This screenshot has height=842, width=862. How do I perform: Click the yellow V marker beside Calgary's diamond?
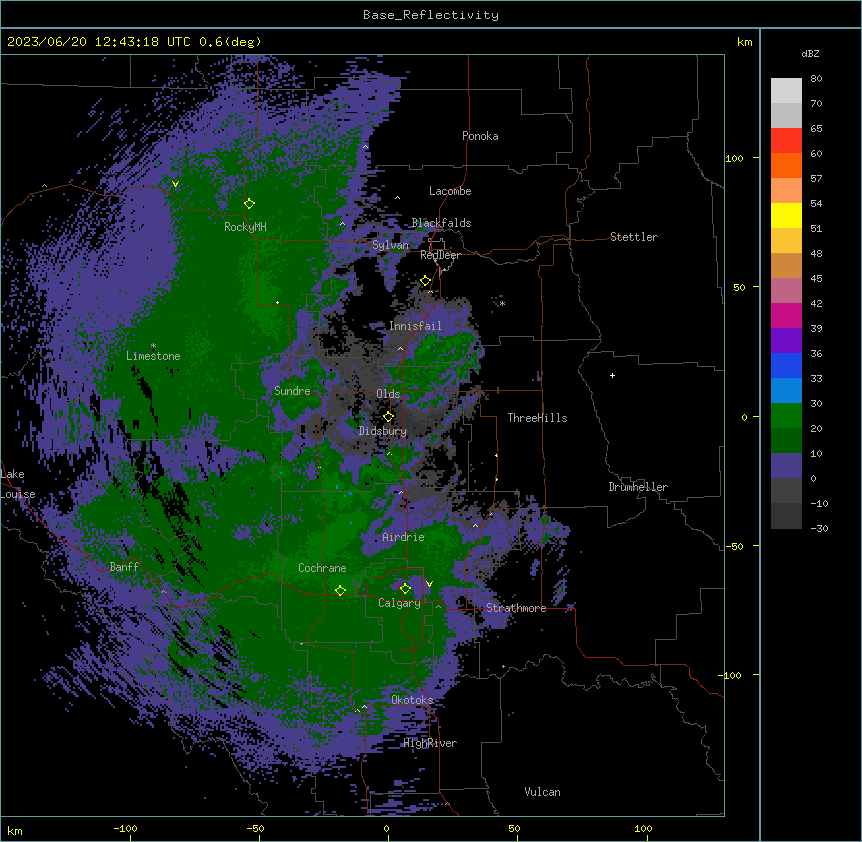tap(429, 584)
